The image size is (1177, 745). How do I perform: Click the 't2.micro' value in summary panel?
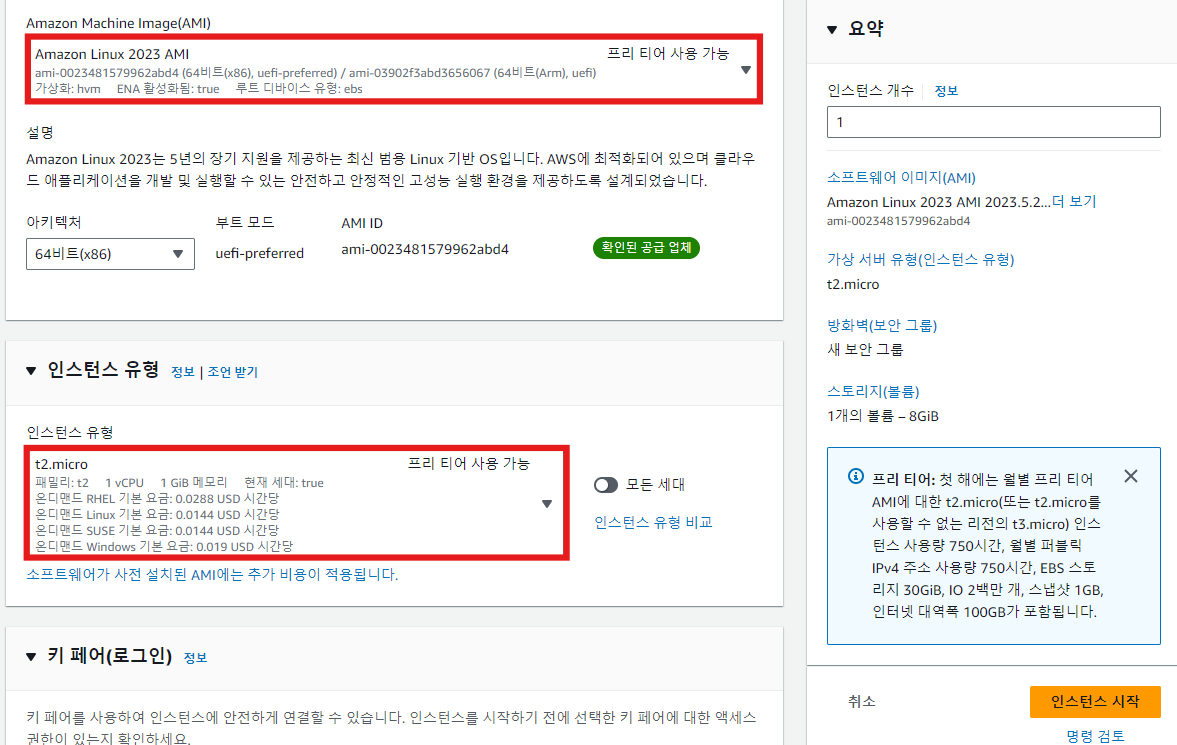pyautogui.click(x=853, y=285)
